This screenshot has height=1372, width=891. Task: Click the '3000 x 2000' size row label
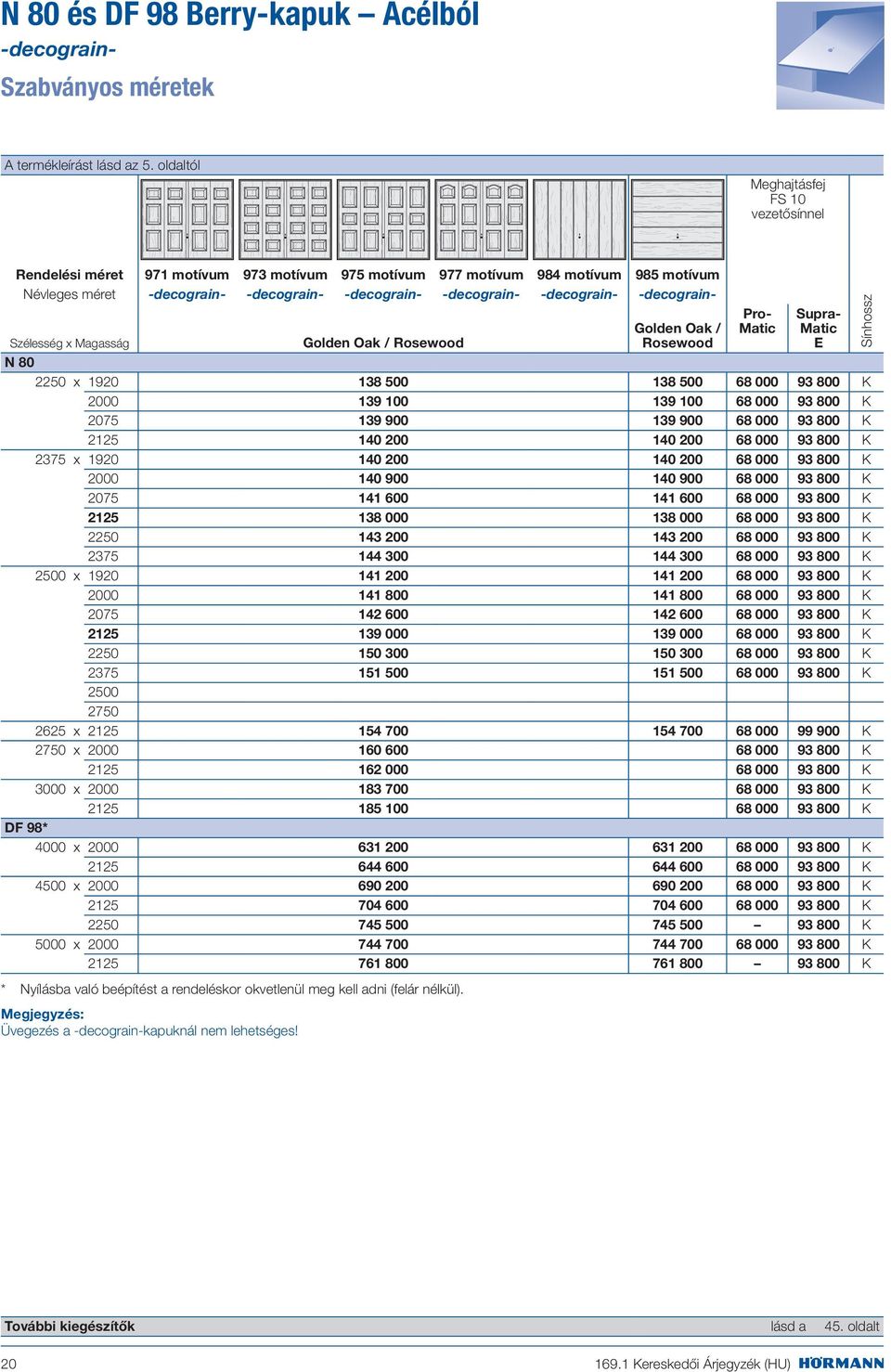(77, 789)
